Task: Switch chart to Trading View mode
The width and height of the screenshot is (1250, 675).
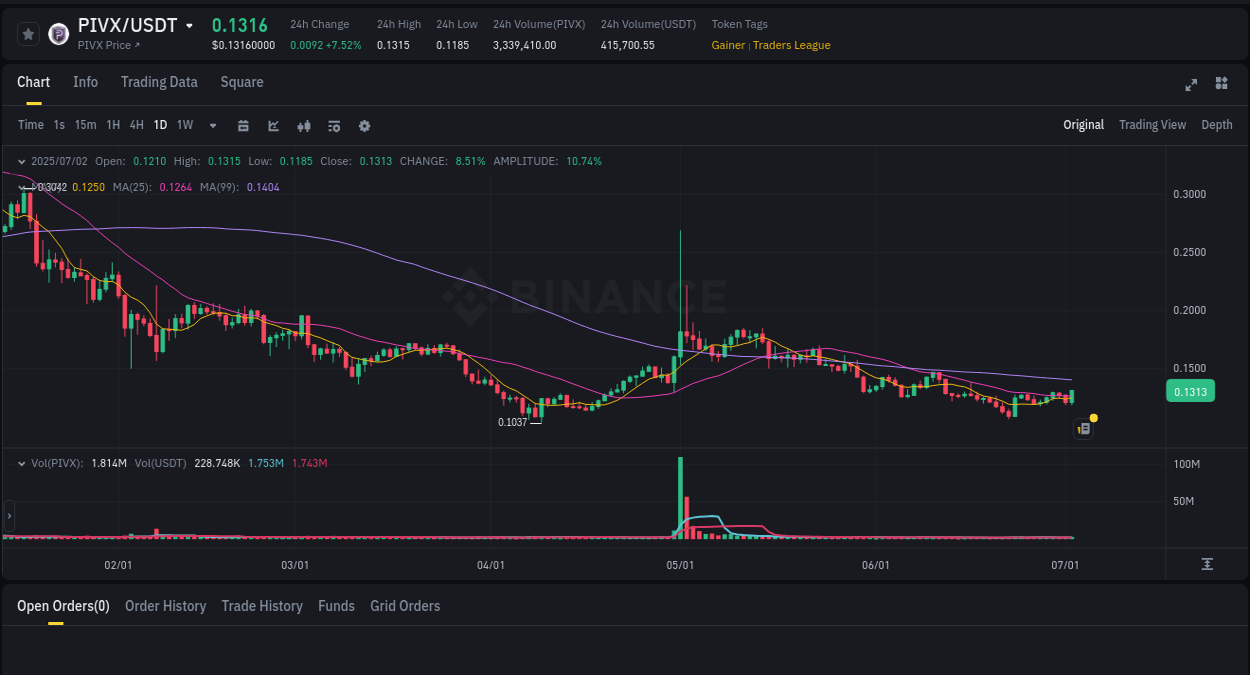Action: coord(1152,124)
